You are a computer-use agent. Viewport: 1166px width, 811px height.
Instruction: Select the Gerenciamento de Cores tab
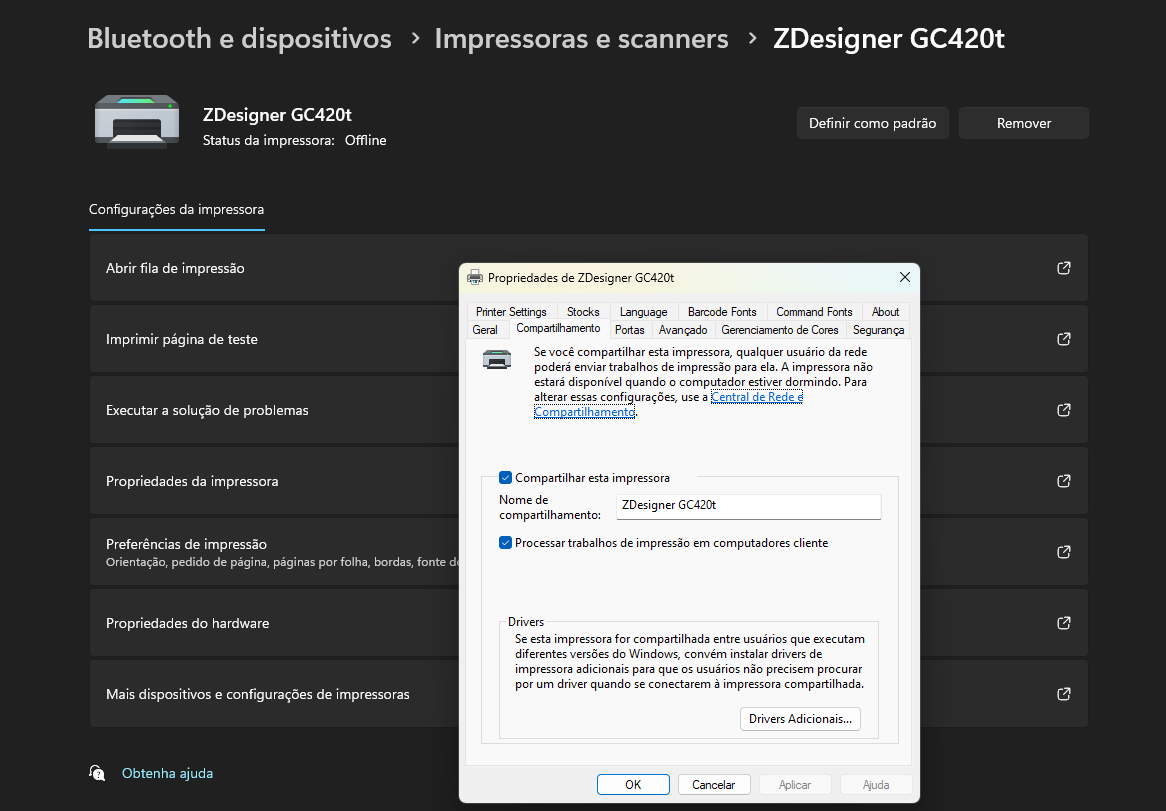pos(780,330)
